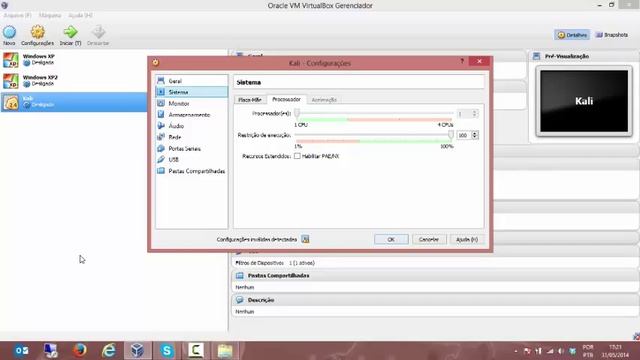Click the green C app taskbar icon
Screen dimensions: 640x360
click(x=196, y=351)
